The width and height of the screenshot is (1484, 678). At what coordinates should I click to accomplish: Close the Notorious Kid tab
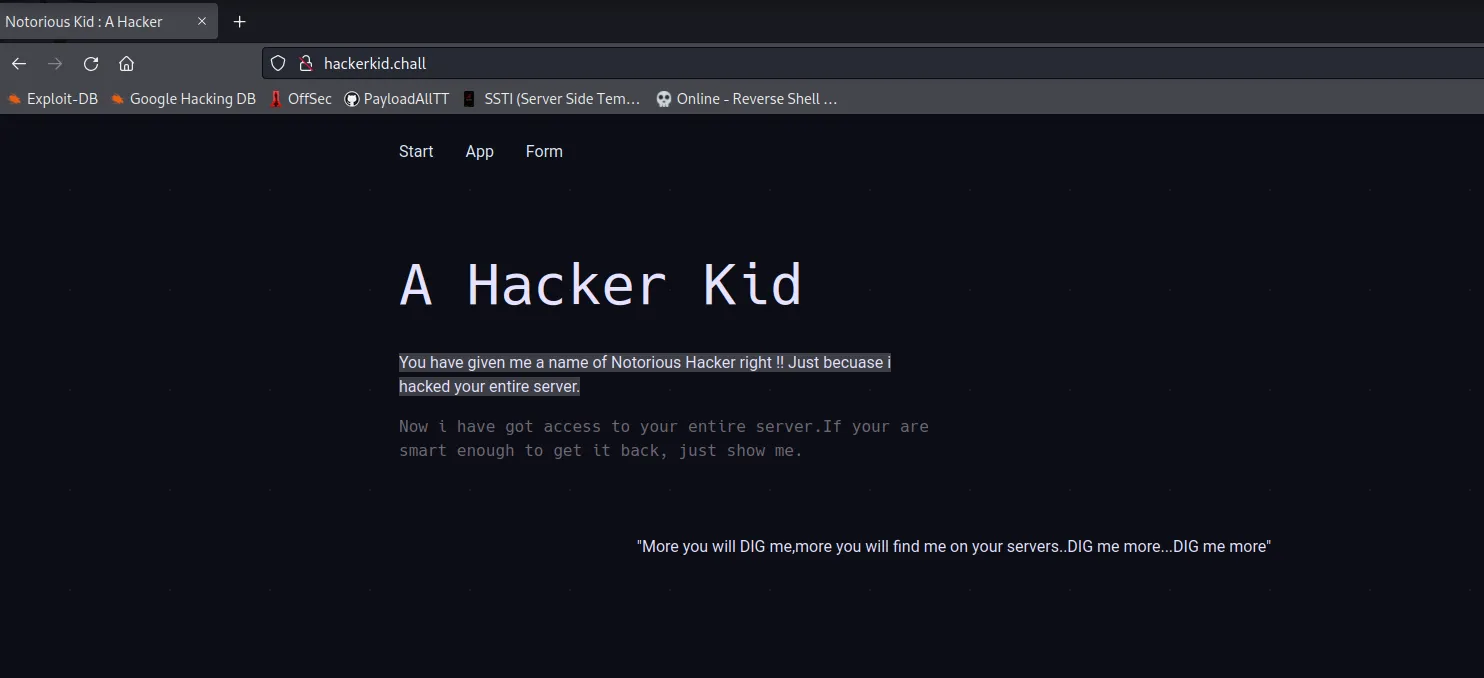201,21
